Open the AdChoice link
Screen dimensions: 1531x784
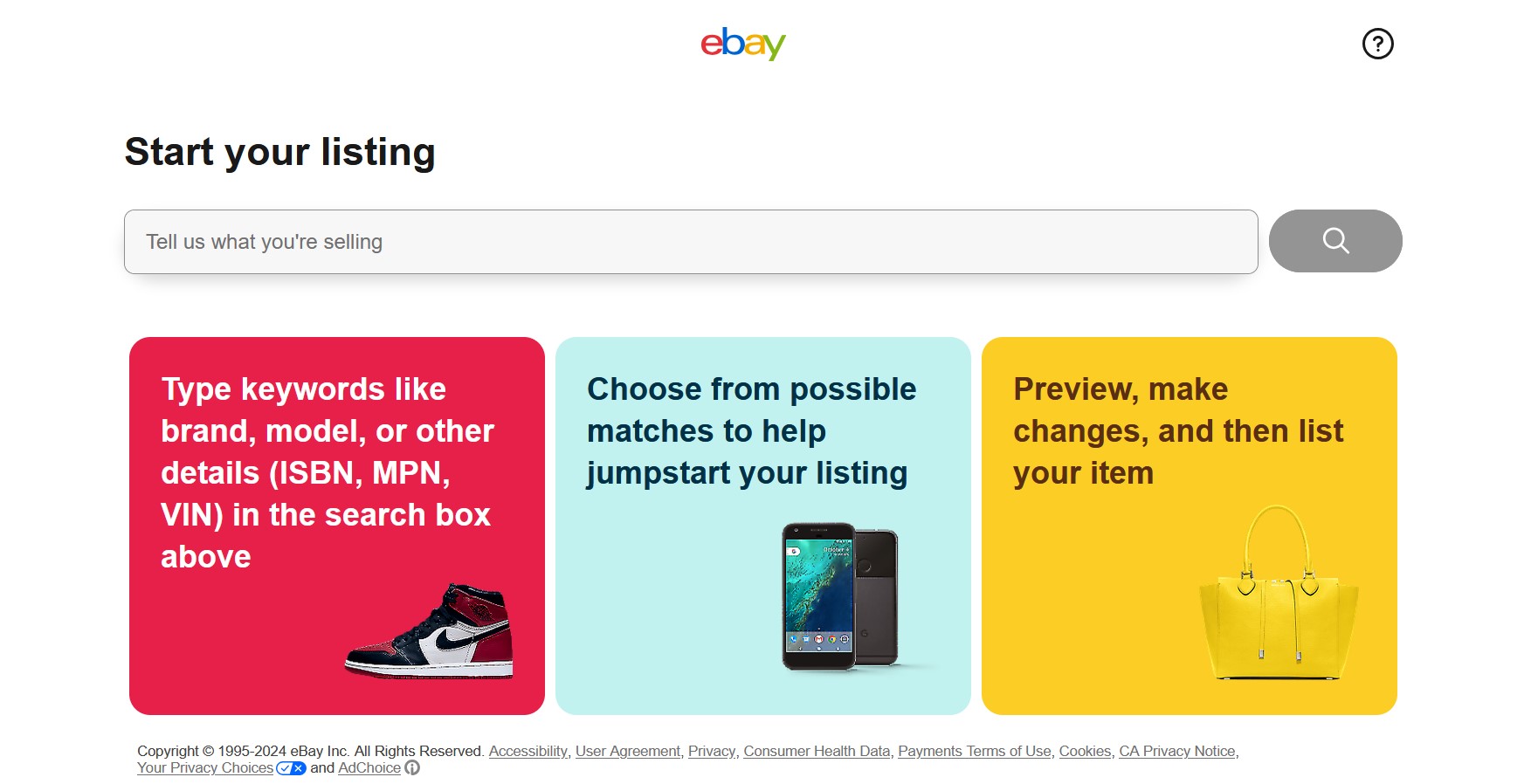pyautogui.click(x=369, y=768)
